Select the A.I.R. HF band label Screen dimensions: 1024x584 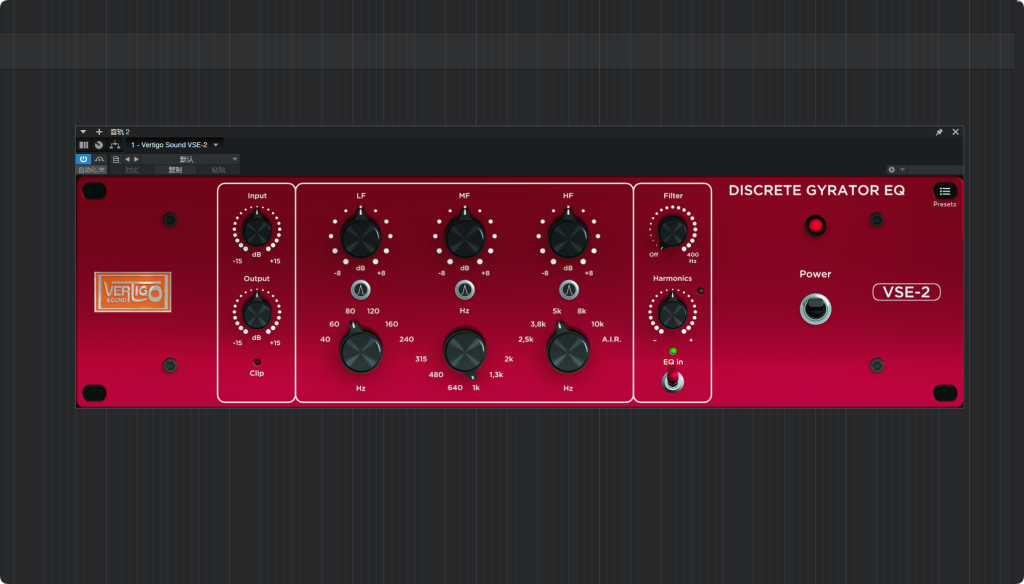click(x=611, y=339)
